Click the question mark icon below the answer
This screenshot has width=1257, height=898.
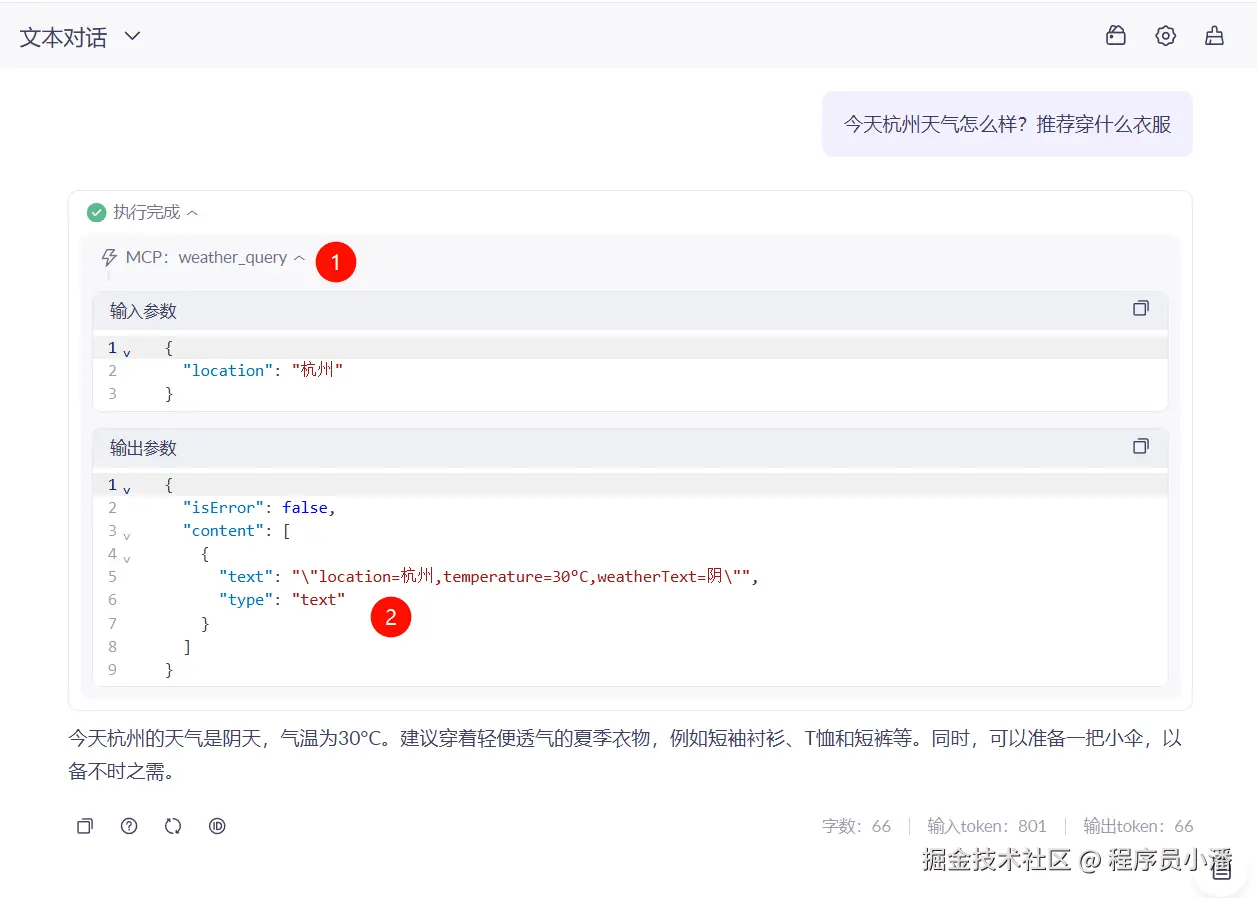tap(129, 826)
